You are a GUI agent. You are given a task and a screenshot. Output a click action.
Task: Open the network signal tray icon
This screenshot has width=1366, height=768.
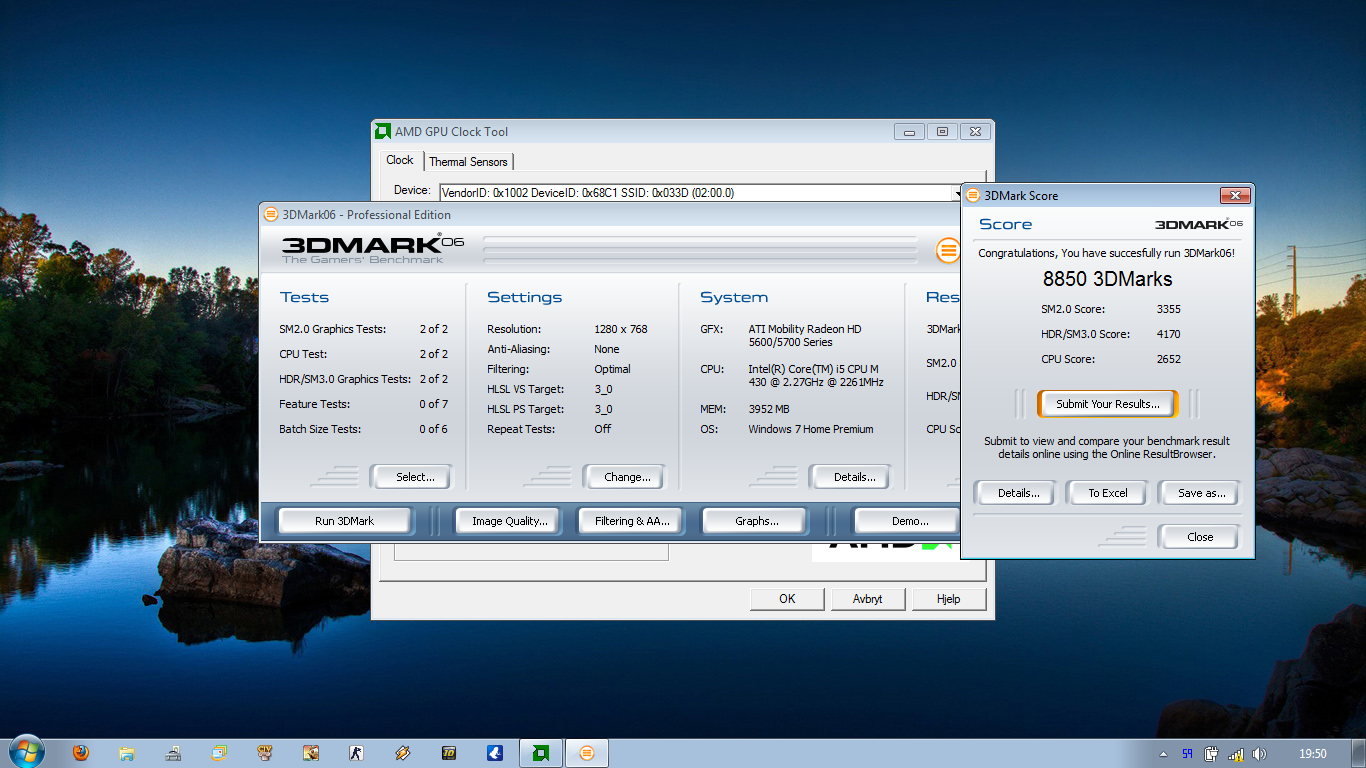coord(1235,754)
